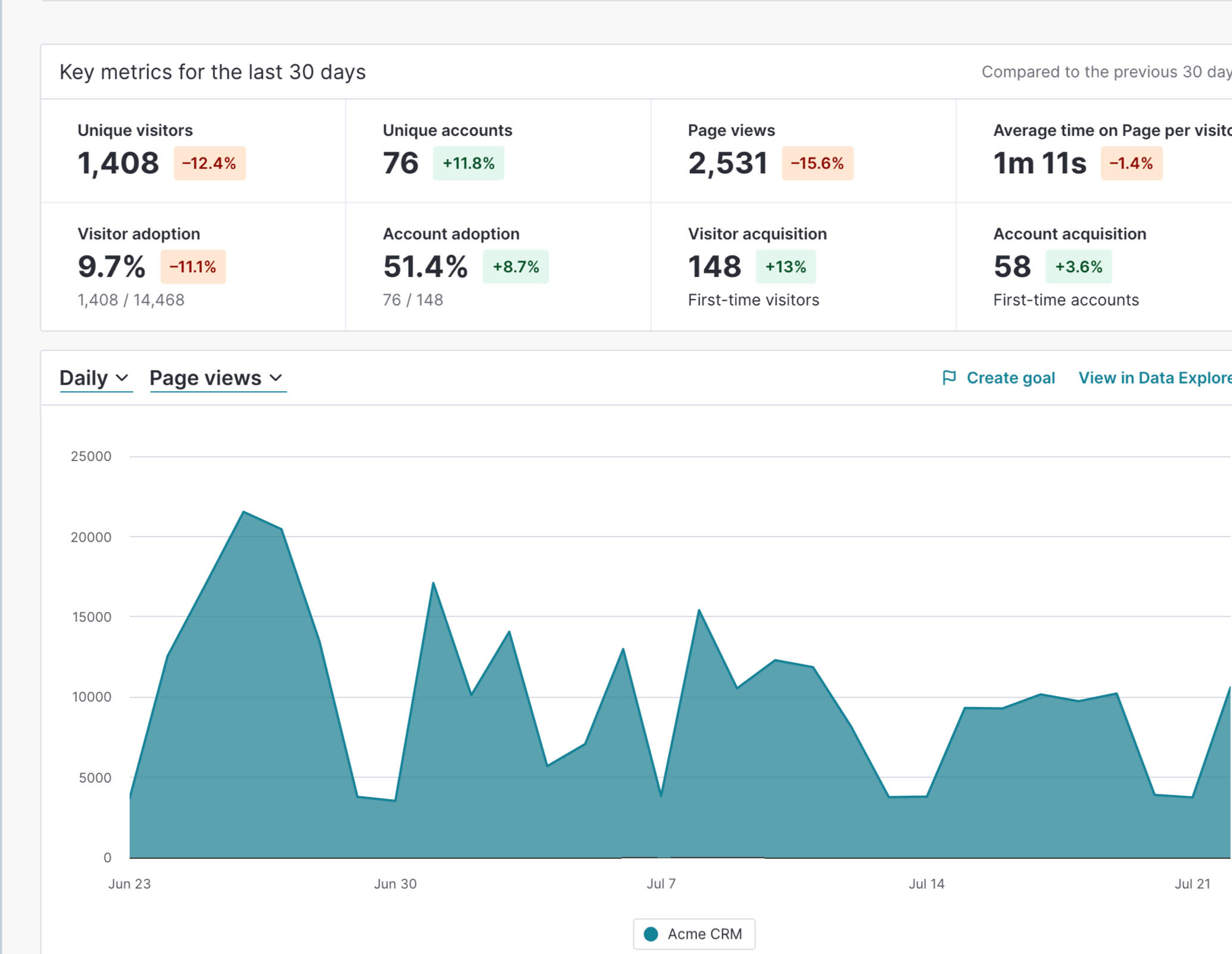The image size is (1232, 954).
Task: Click the Create goal flag icon
Action: (949, 378)
